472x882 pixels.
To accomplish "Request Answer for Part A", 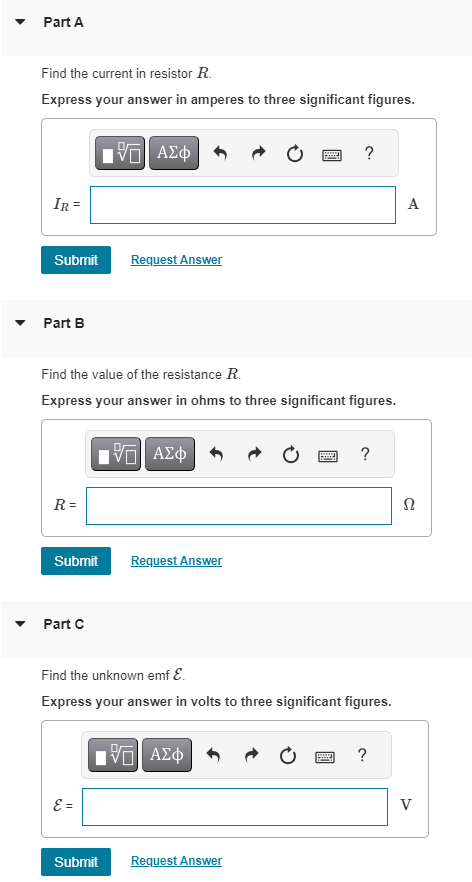I will pyautogui.click(x=177, y=260).
